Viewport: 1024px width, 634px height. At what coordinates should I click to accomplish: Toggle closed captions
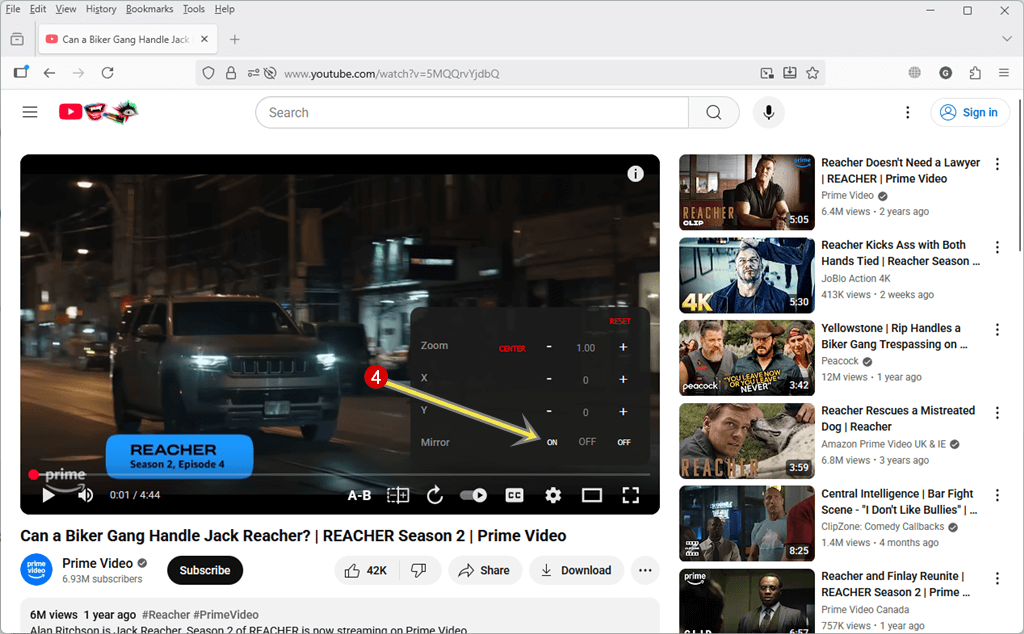[x=515, y=496]
